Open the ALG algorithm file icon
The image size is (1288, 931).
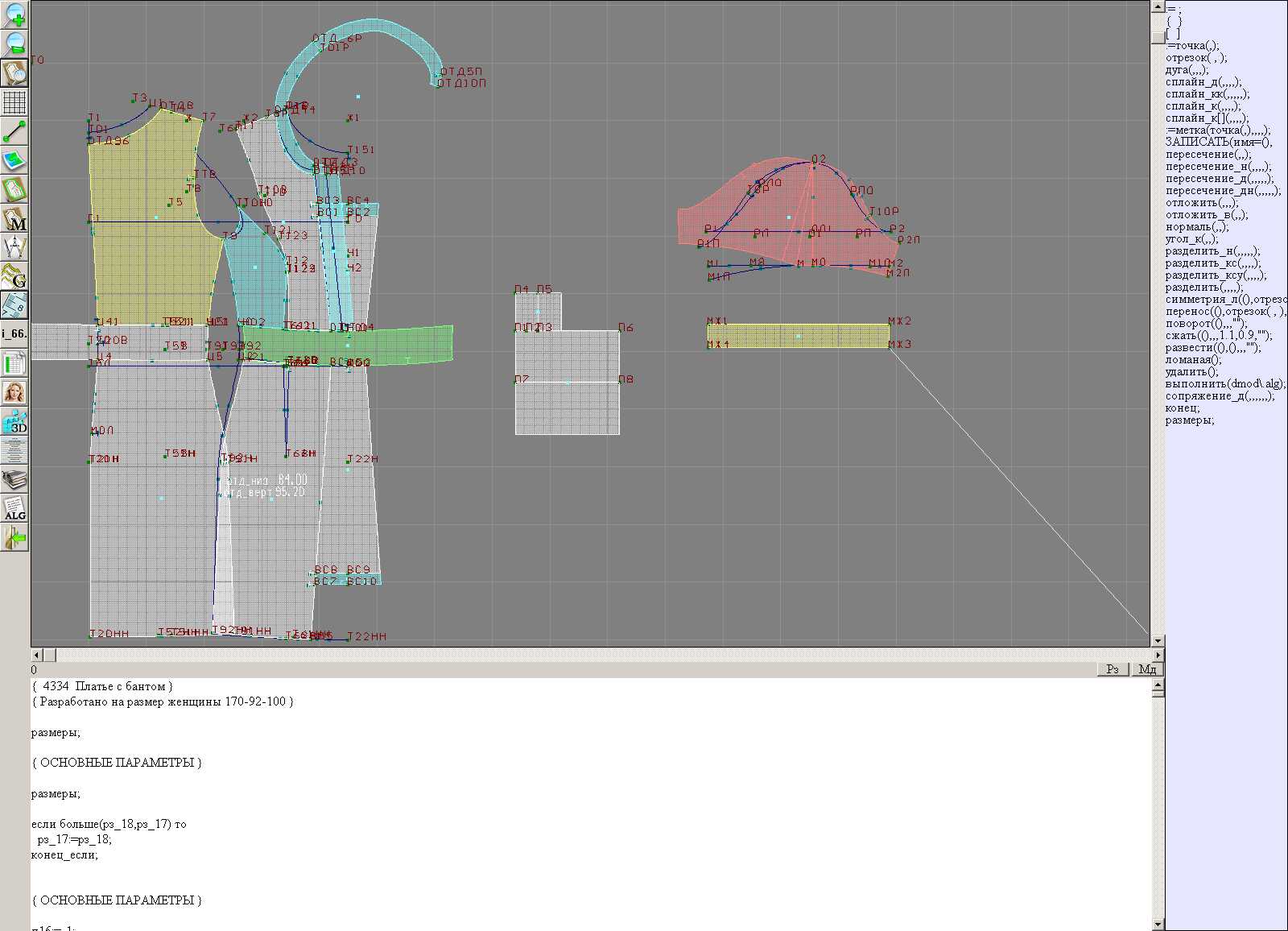(x=14, y=508)
